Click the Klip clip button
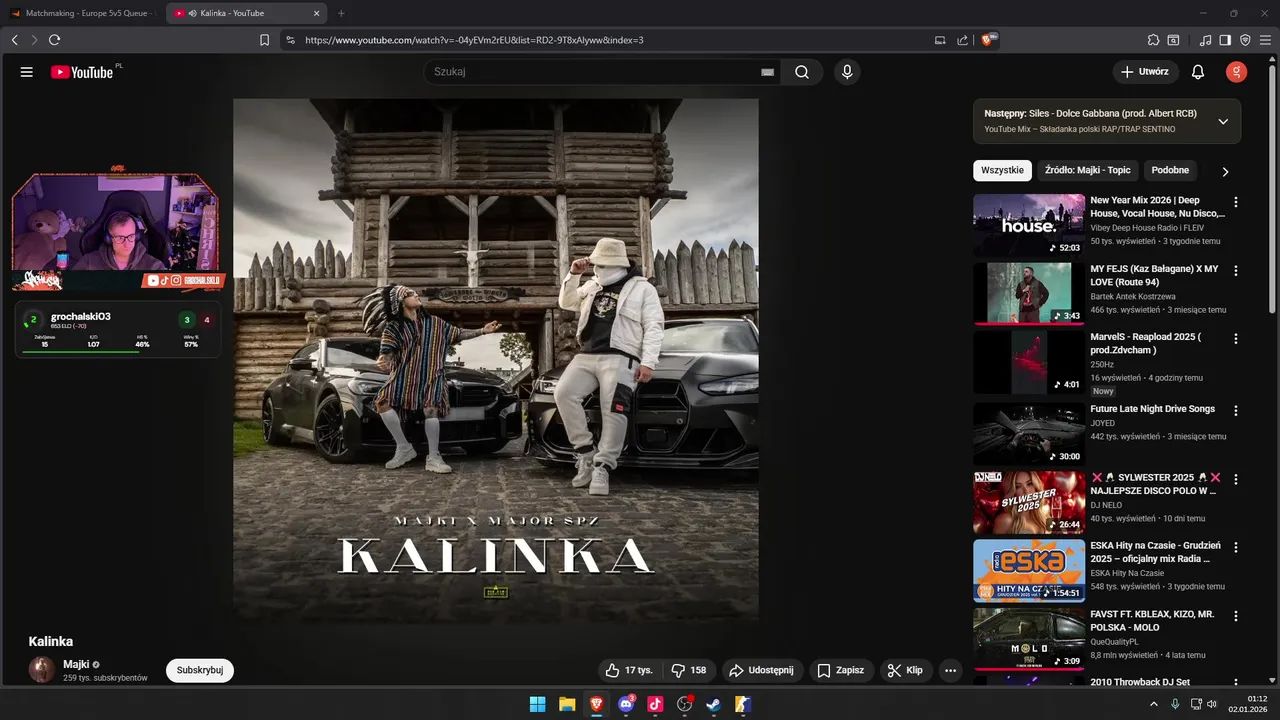The image size is (1280, 720). click(905, 670)
